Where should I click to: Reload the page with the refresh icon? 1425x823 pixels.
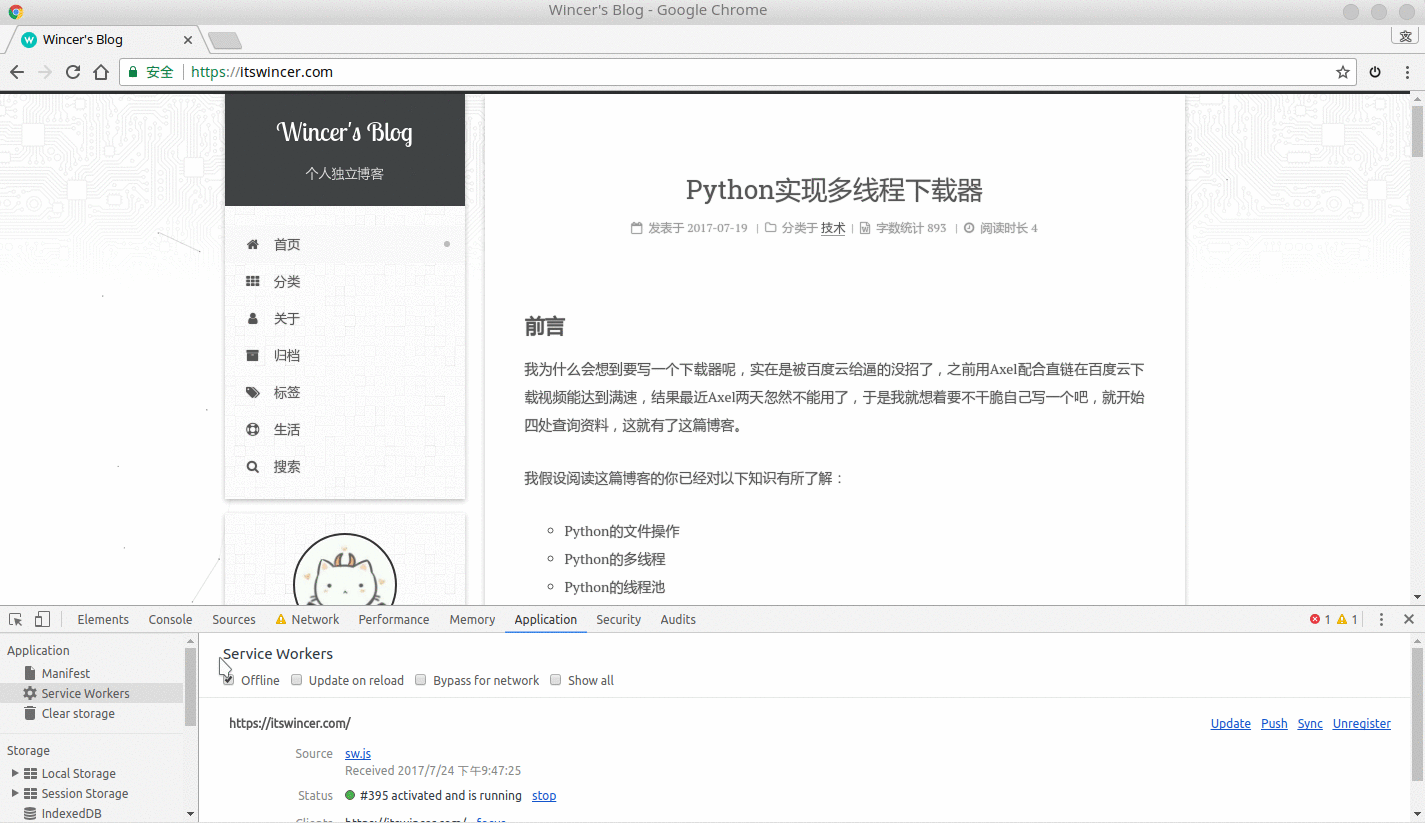pos(73,72)
